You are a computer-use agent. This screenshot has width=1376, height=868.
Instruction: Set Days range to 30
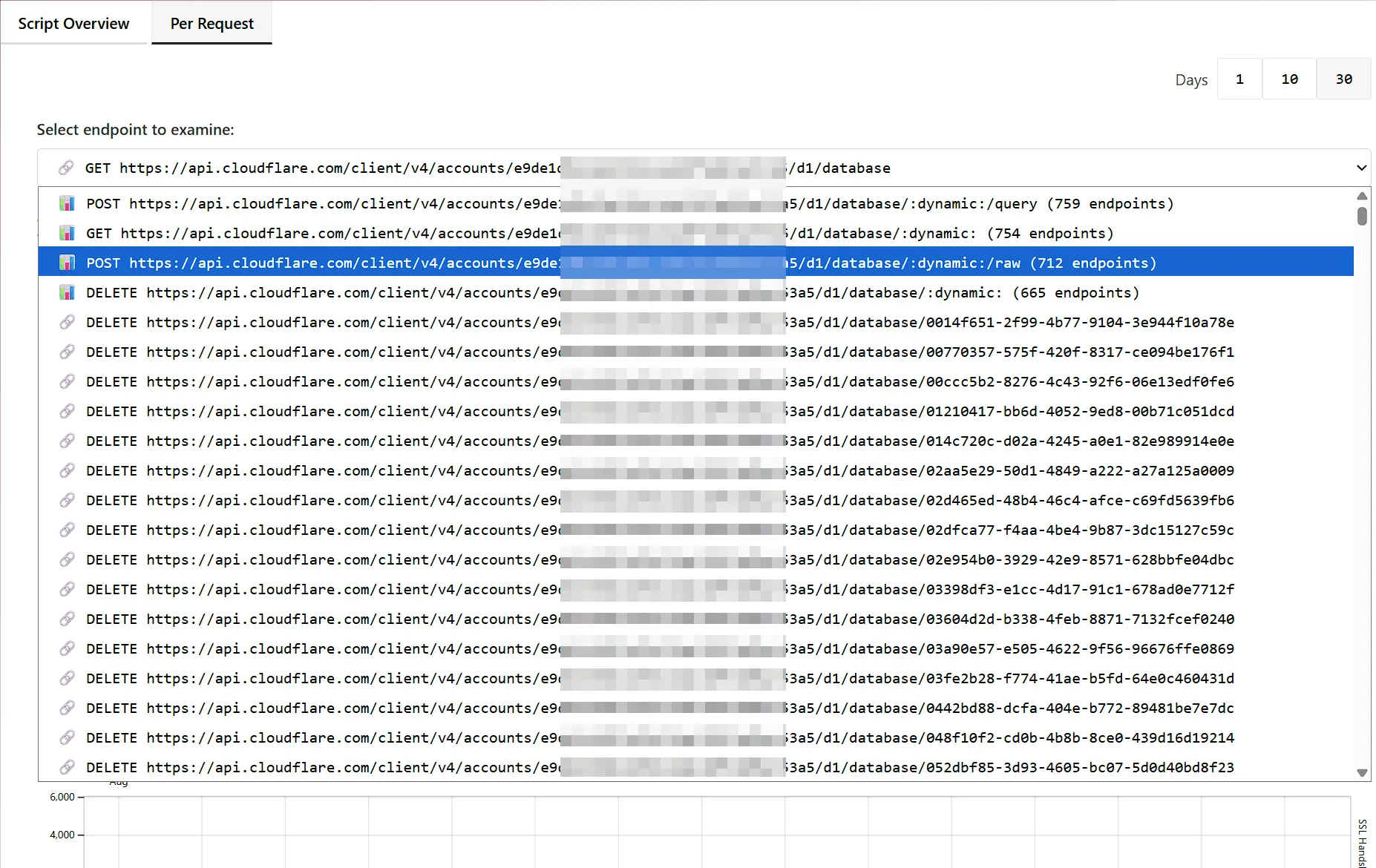click(1344, 79)
